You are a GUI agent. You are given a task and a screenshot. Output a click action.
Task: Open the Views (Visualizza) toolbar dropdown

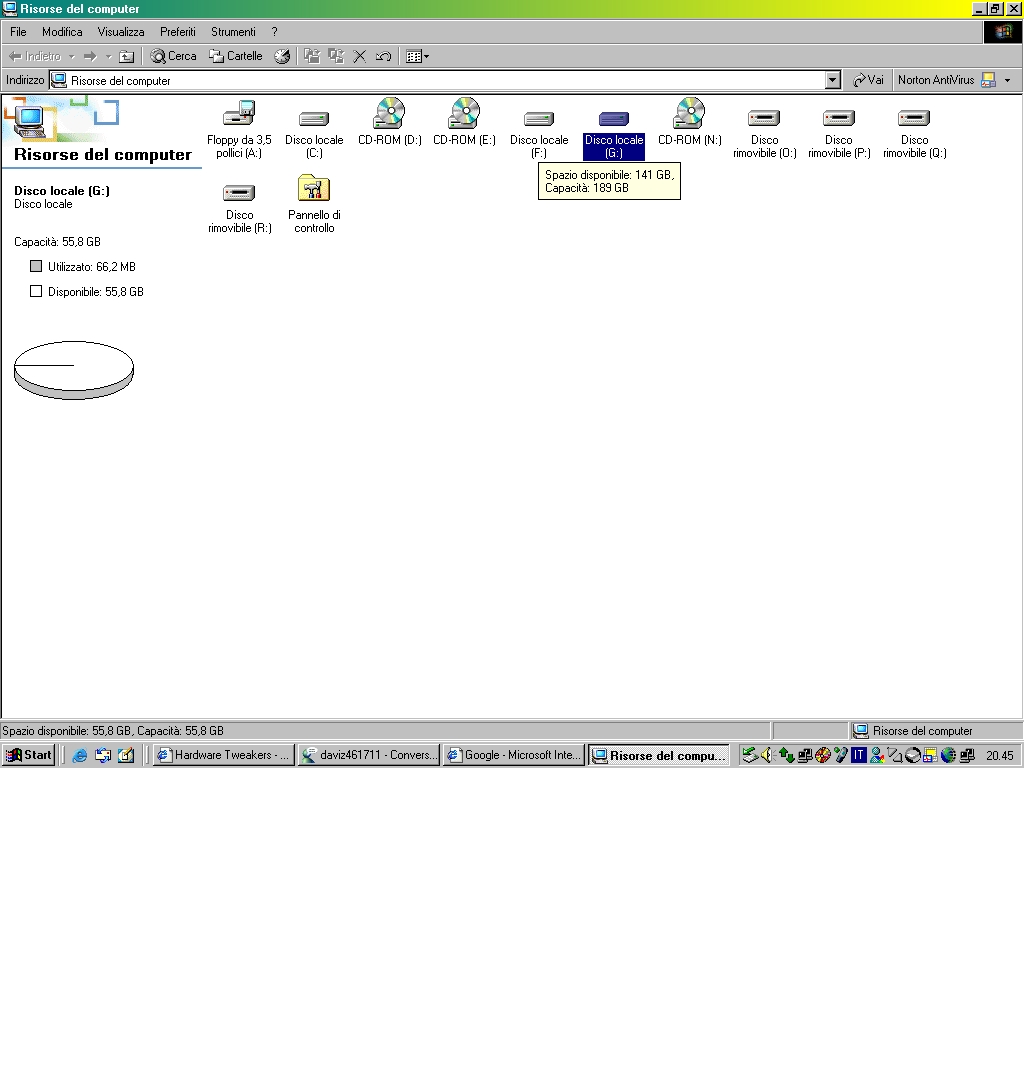[417, 56]
